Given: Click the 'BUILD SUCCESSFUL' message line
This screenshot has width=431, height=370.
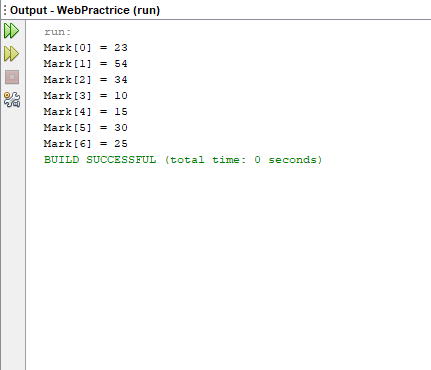Looking at the screenshot, I should [183, 160].
